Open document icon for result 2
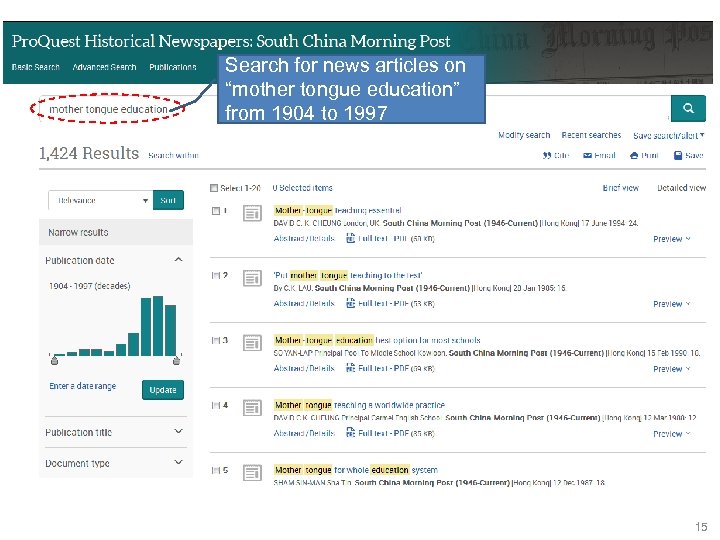The width and height of the screenshot is (720, 540). [x=252, y=278]
